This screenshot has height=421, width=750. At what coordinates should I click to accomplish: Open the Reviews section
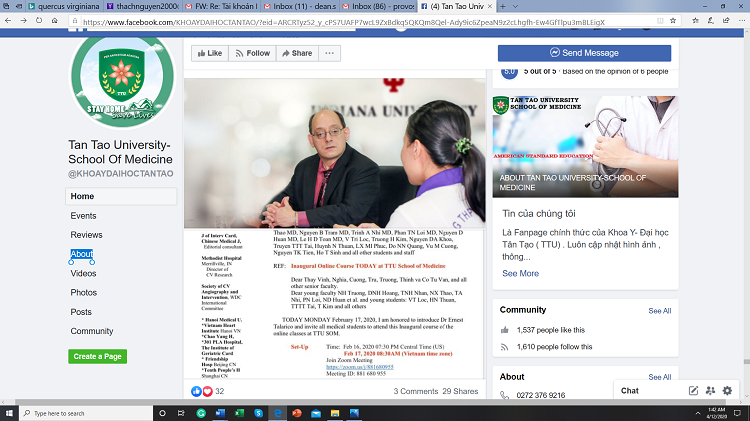[x=86, y=235]
